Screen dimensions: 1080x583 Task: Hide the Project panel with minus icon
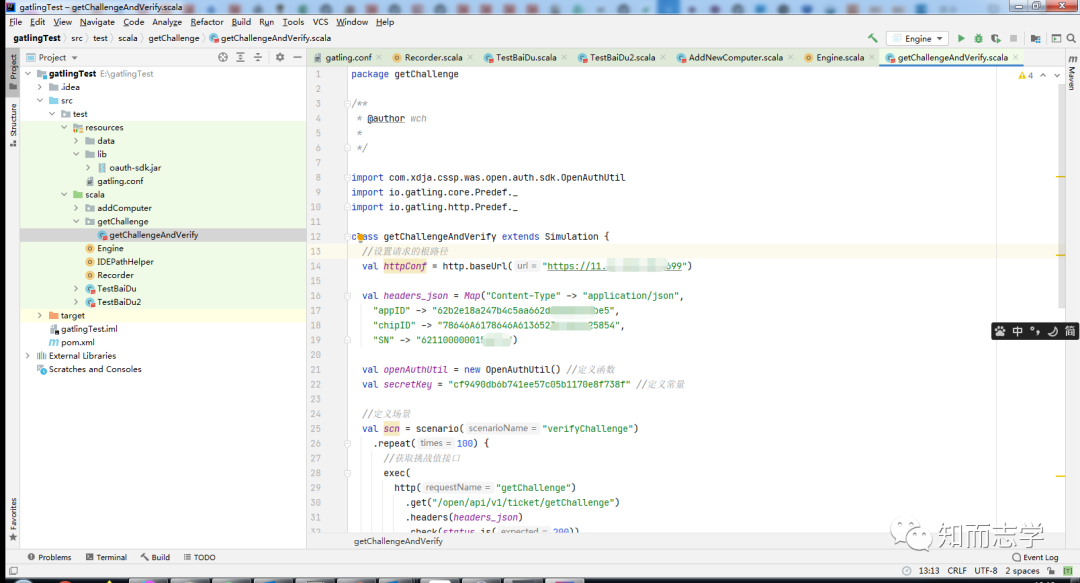(x=298, y=57)
